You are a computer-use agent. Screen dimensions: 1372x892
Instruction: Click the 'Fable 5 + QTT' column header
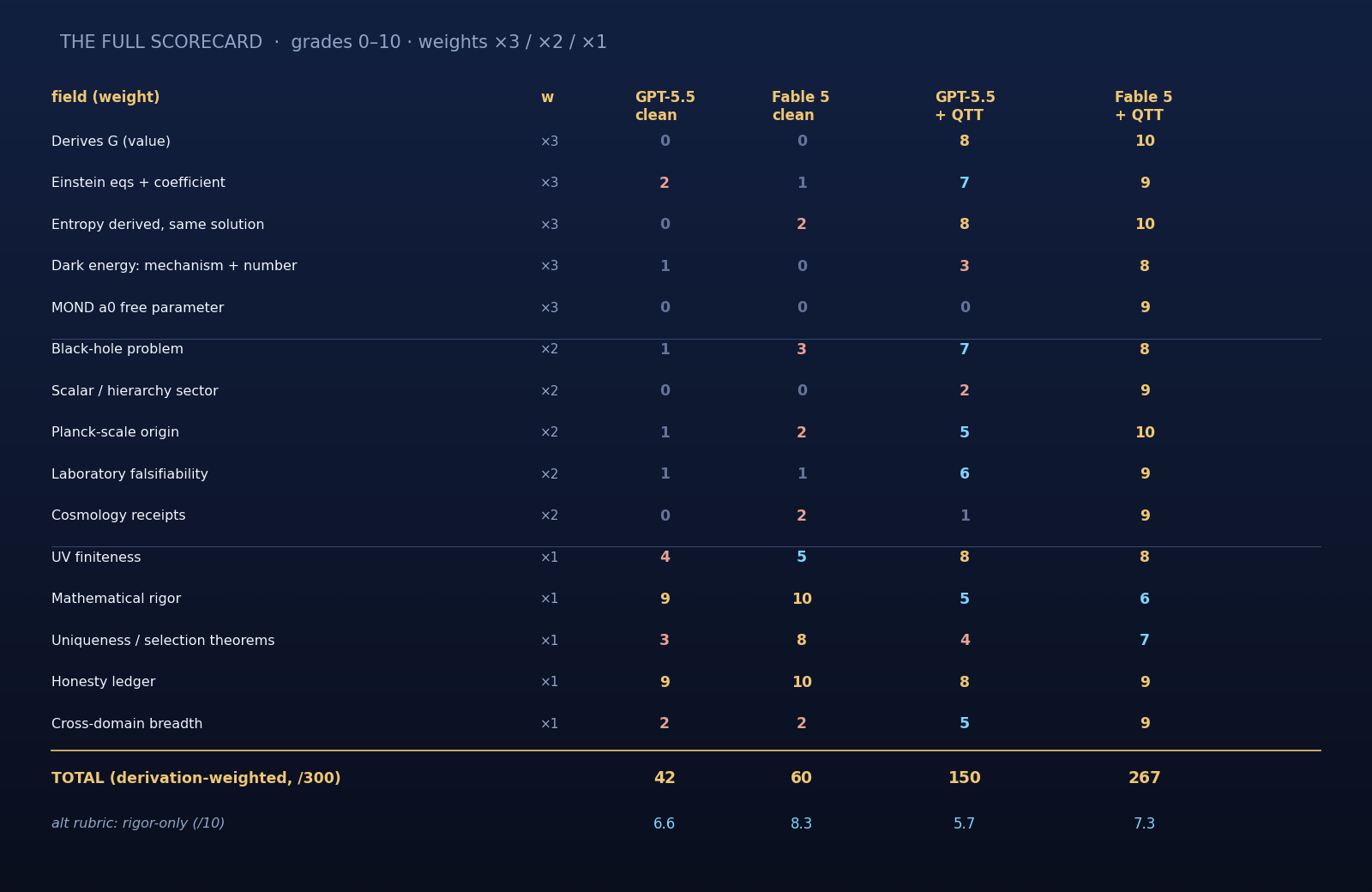point(1143,106)
